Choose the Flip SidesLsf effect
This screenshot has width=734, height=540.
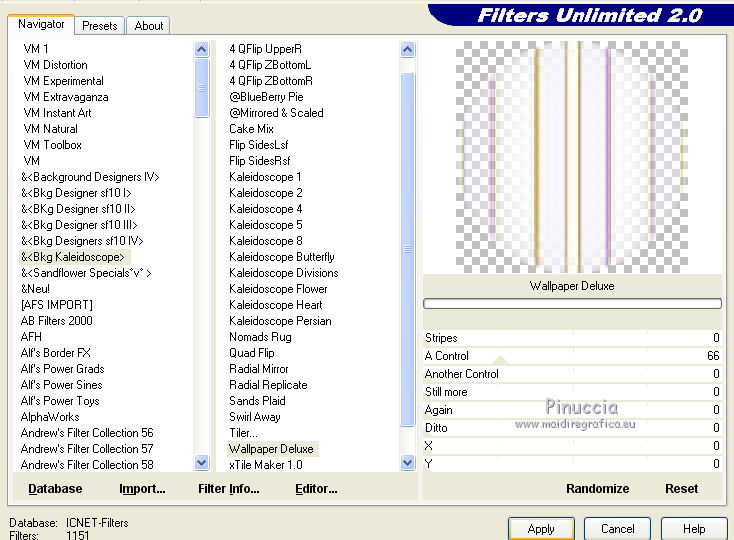258,145
